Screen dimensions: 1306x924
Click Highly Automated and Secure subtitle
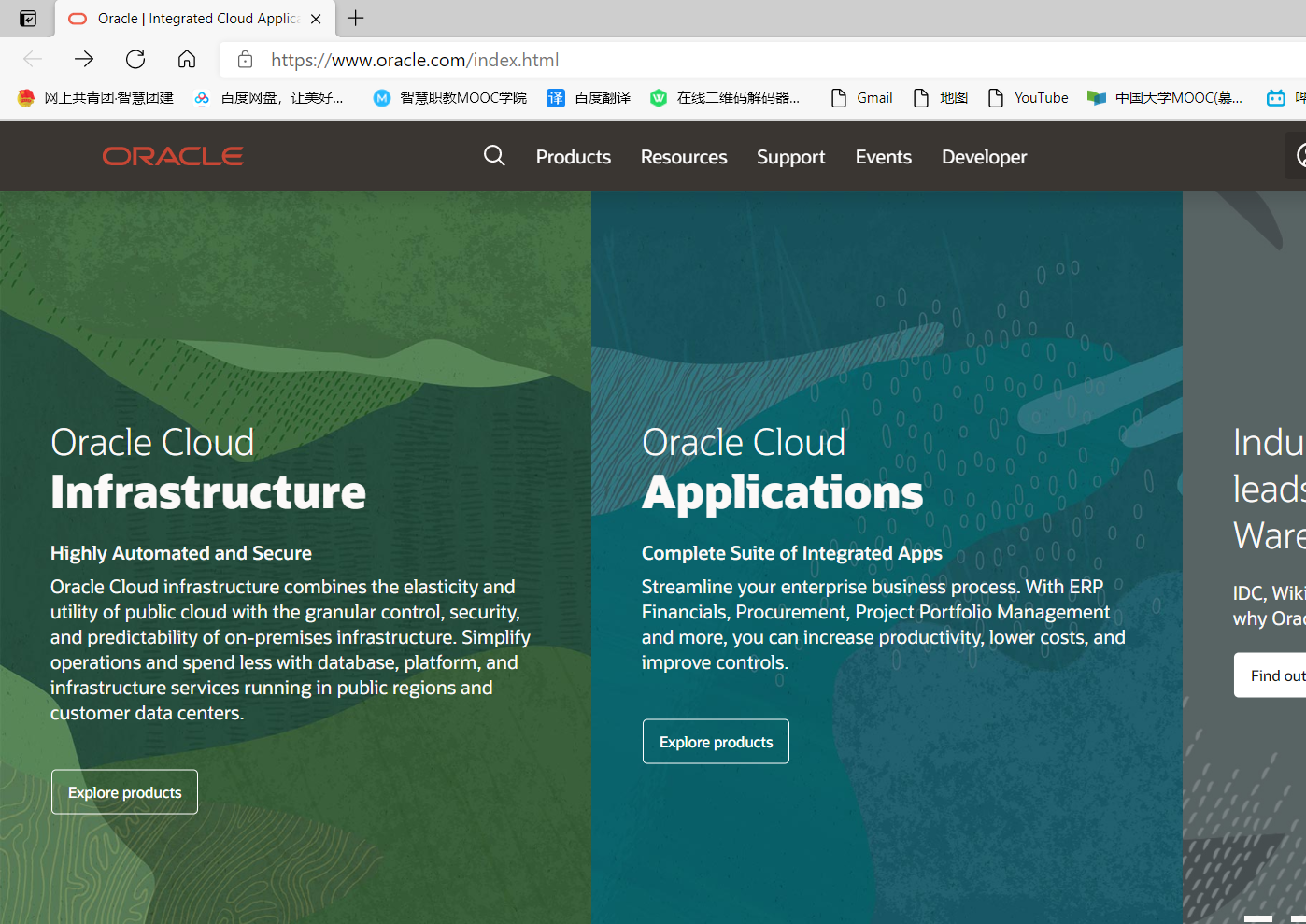(181, 553)
